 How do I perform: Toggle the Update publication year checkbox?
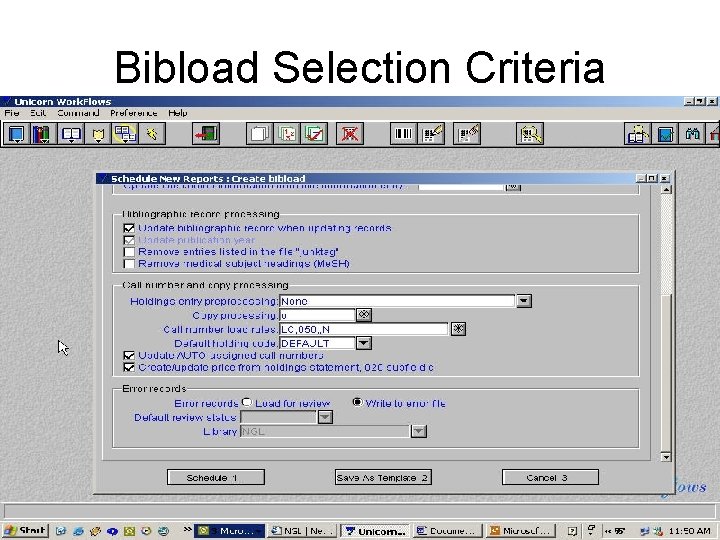pos(129,240)
